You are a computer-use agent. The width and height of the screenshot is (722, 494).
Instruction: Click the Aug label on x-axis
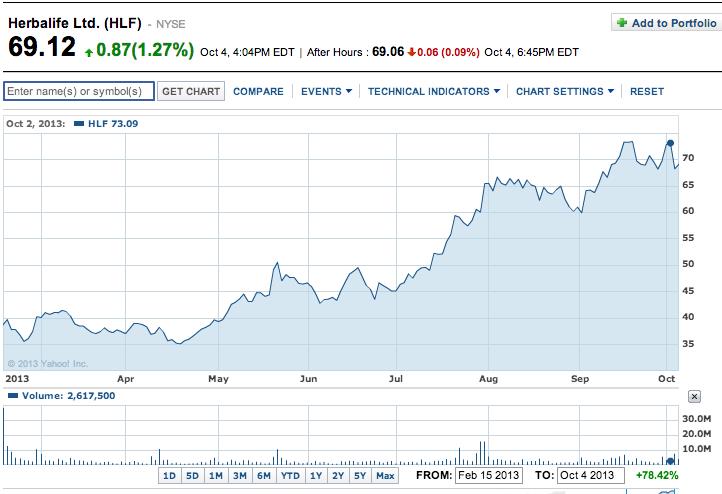point(488,378)
